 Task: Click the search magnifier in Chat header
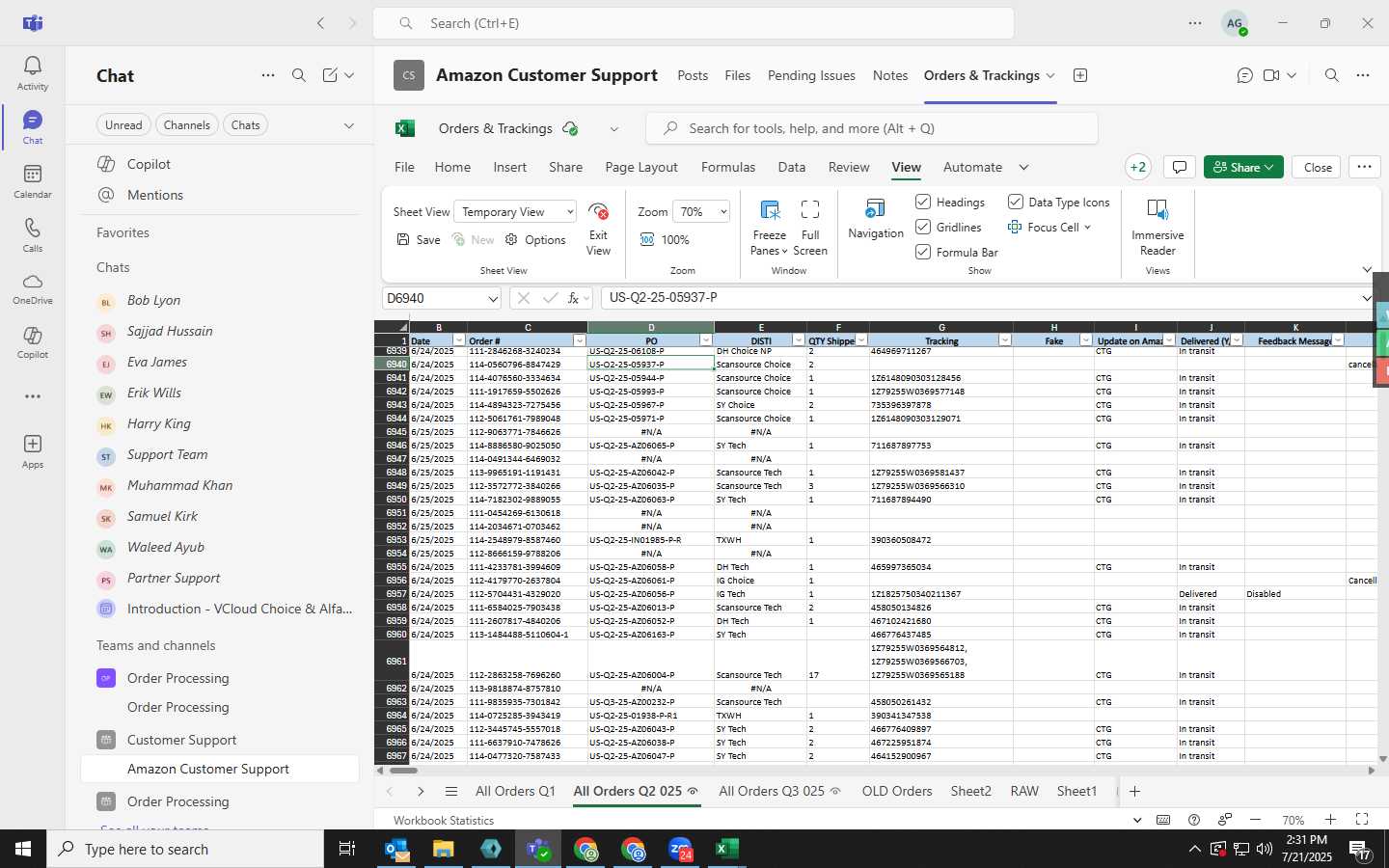tap(299, 75)
